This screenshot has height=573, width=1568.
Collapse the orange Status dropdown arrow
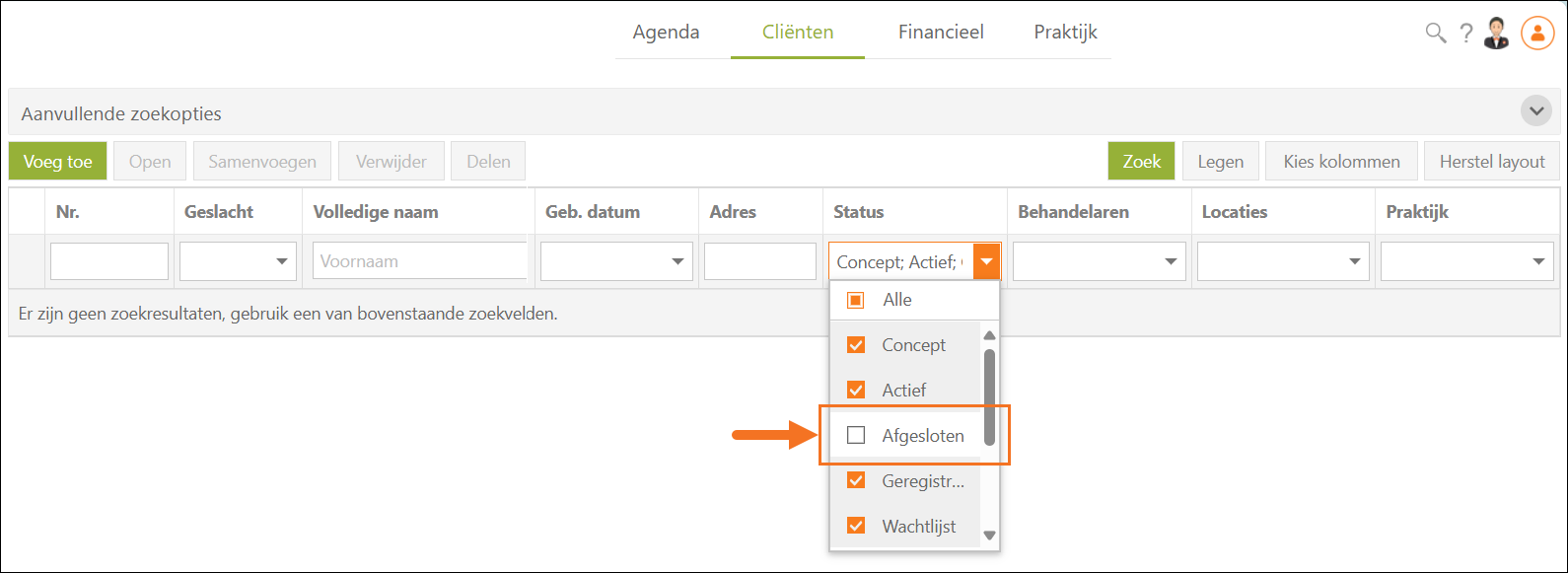986,261
